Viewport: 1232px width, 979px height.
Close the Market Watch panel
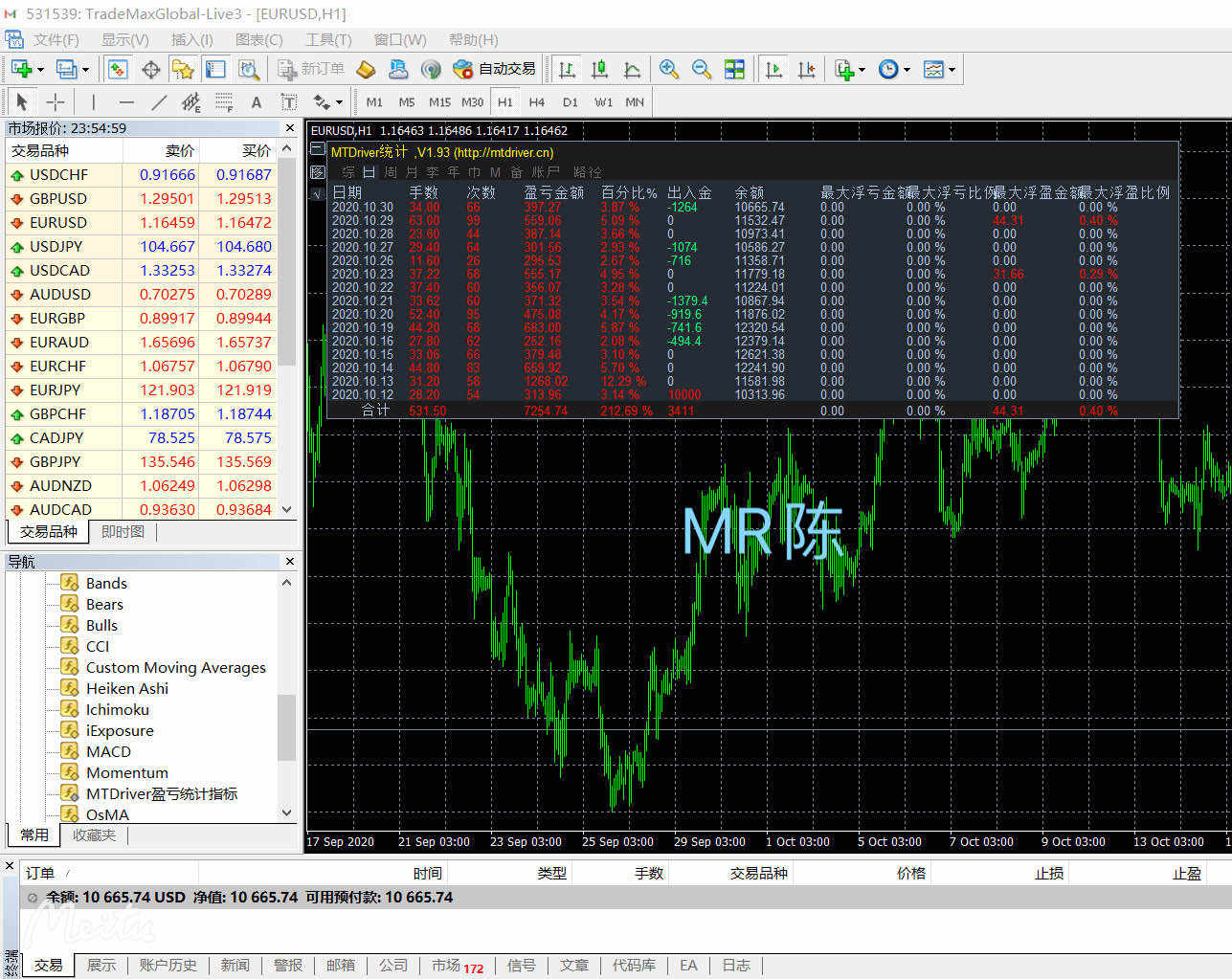(x=290, y=128)
